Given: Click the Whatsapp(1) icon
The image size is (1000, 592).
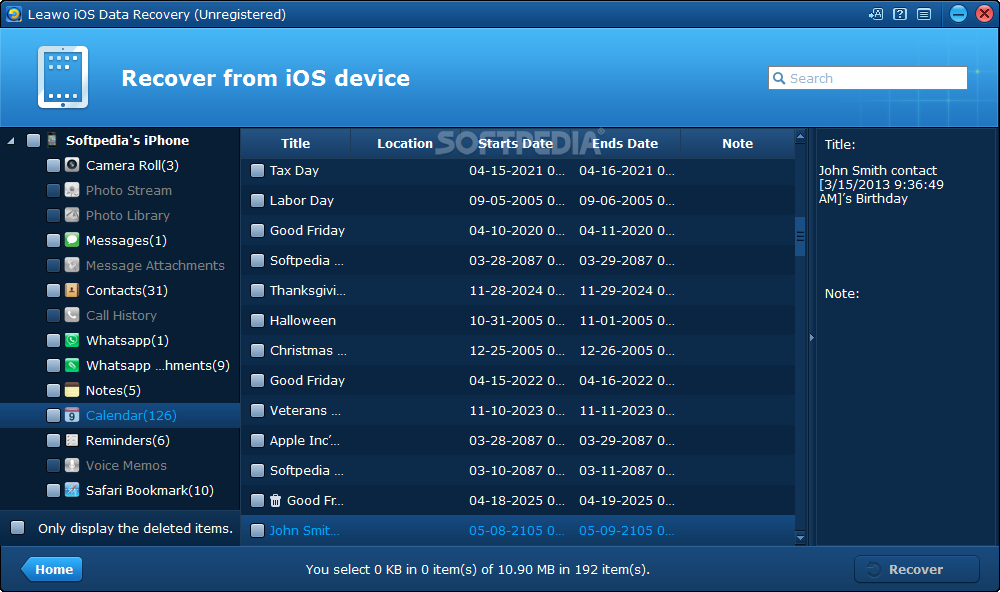Looking at the screenshot, I should click(x=72, y=340).
